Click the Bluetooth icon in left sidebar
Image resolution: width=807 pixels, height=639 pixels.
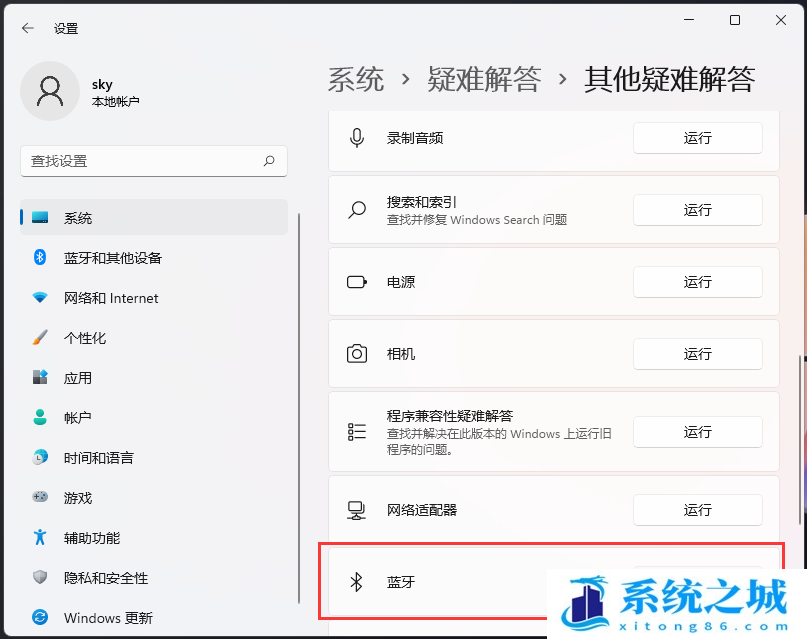click(x=40, y=258)
